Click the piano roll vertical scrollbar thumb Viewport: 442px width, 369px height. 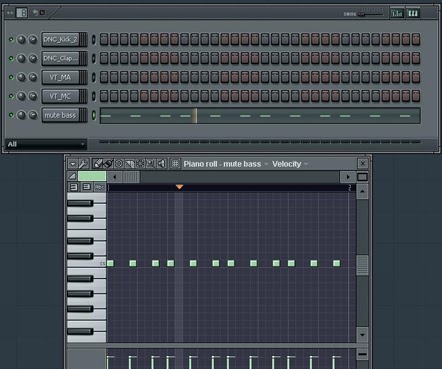[362, 265]
